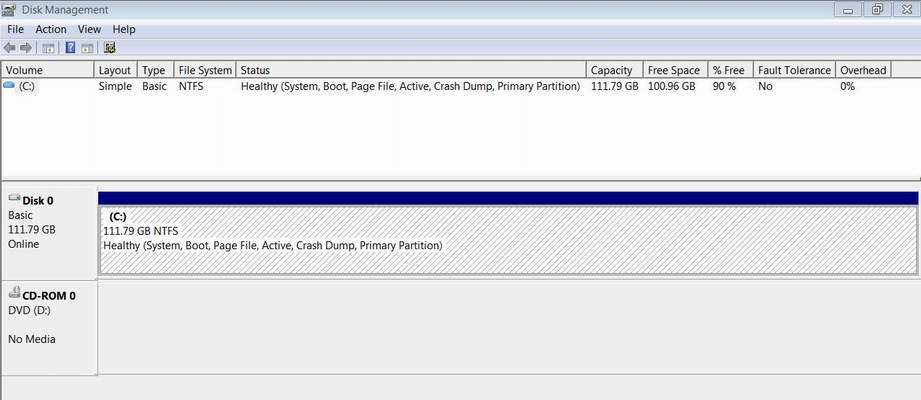The width and height of the screenshot is (921, 400).
Task: Click the DVD (D:) text
Action: click(29, 310)
